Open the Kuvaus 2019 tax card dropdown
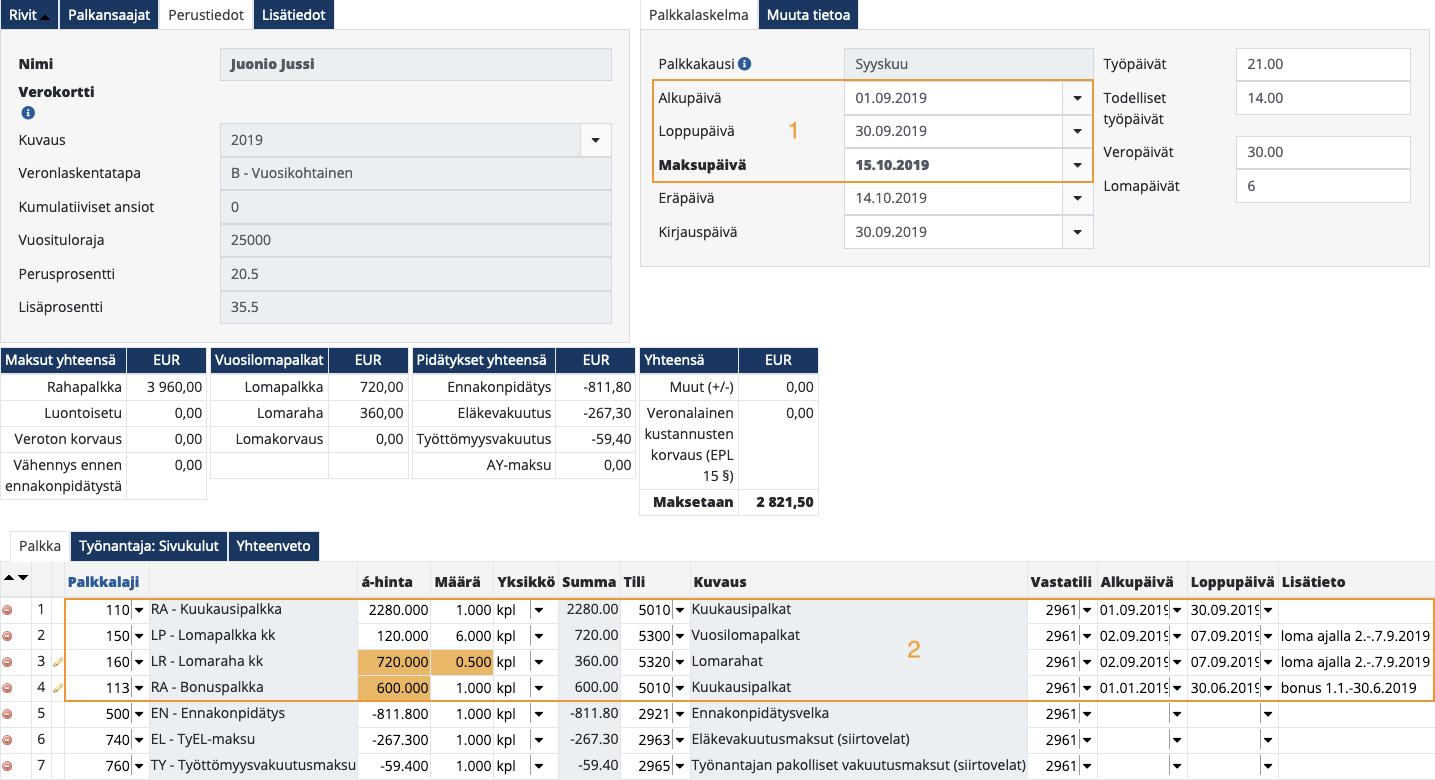Image resolution: width=1435 pixels, height=780 pixels. (595, 140)
